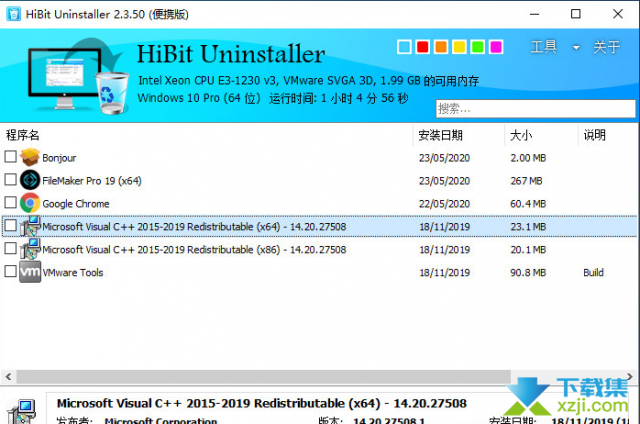This screenshot has height=424, width=640.
Task: Click the 90.8 MB size value
Action: 528,272
